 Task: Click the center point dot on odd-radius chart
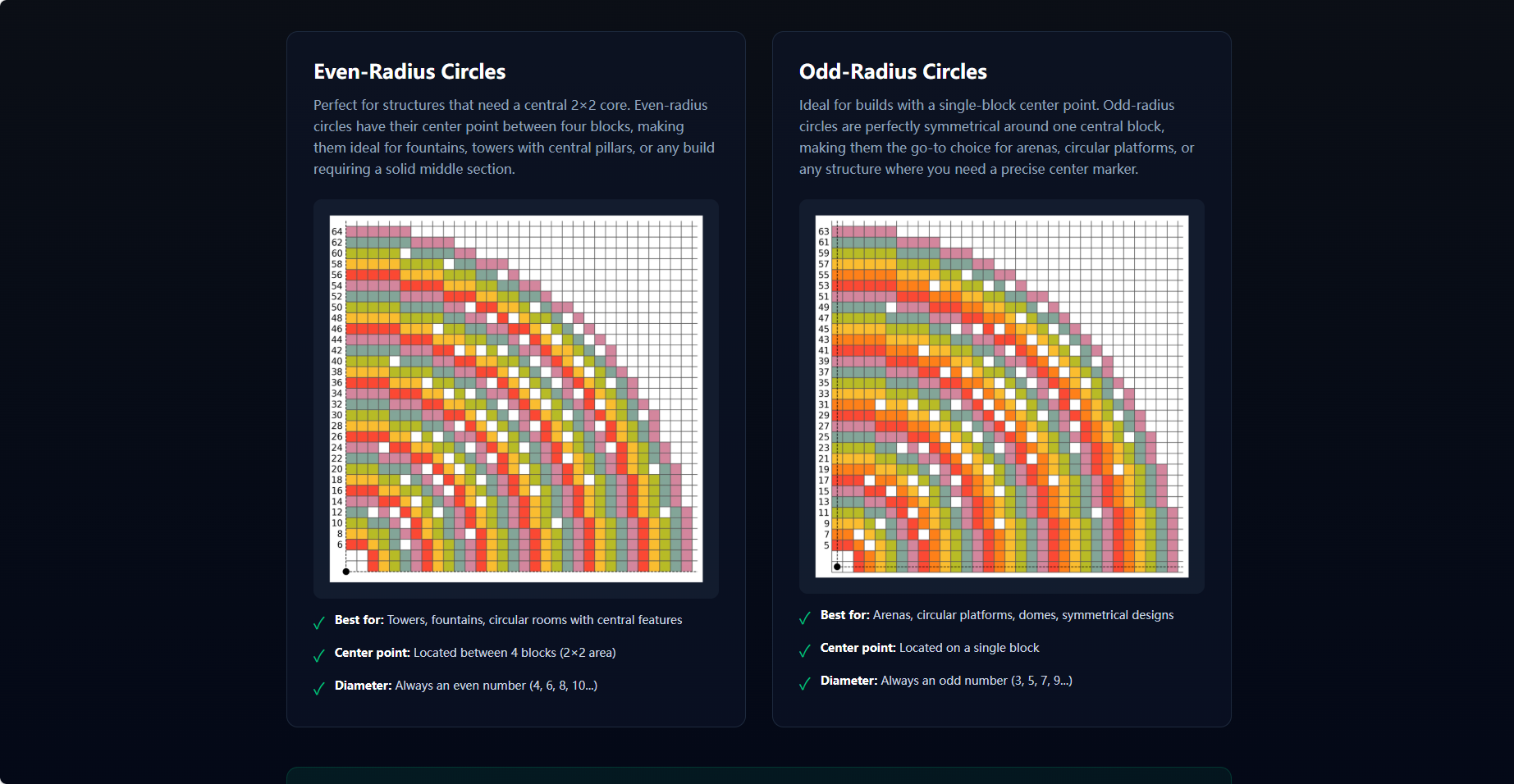836,565
